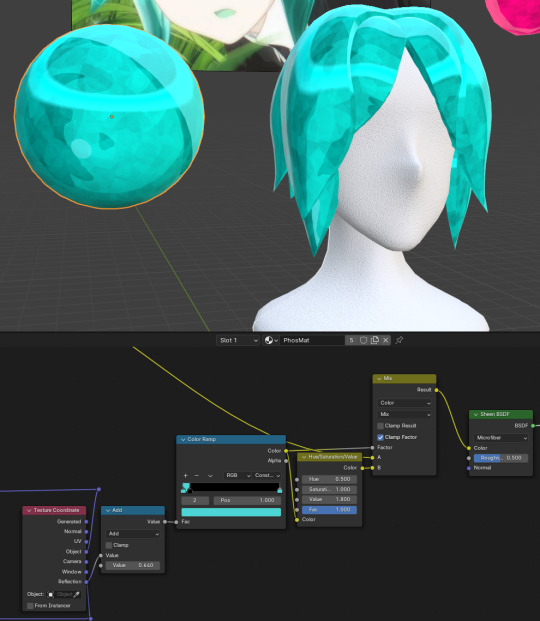The image size is (540, 621).
Task: Open Color Ramp tools chevron menu
Action: [210, 475]
